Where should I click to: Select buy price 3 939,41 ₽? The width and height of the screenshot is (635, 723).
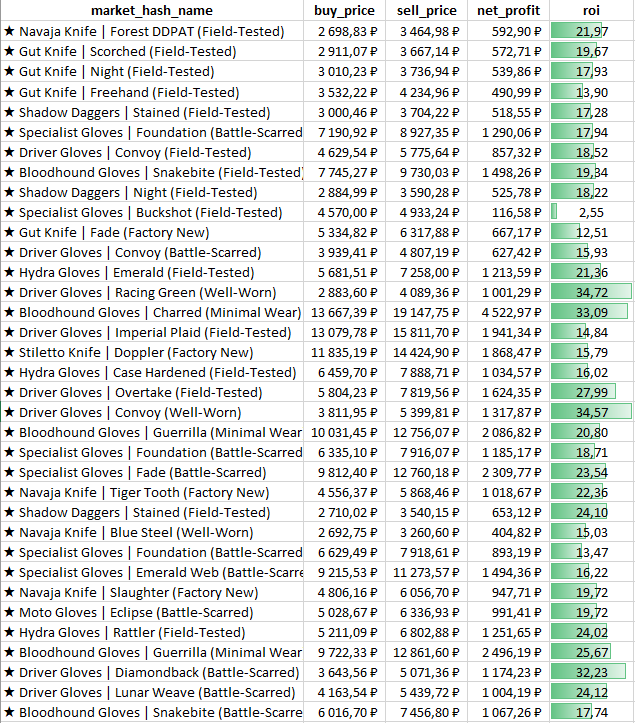(x=344, y=252)
